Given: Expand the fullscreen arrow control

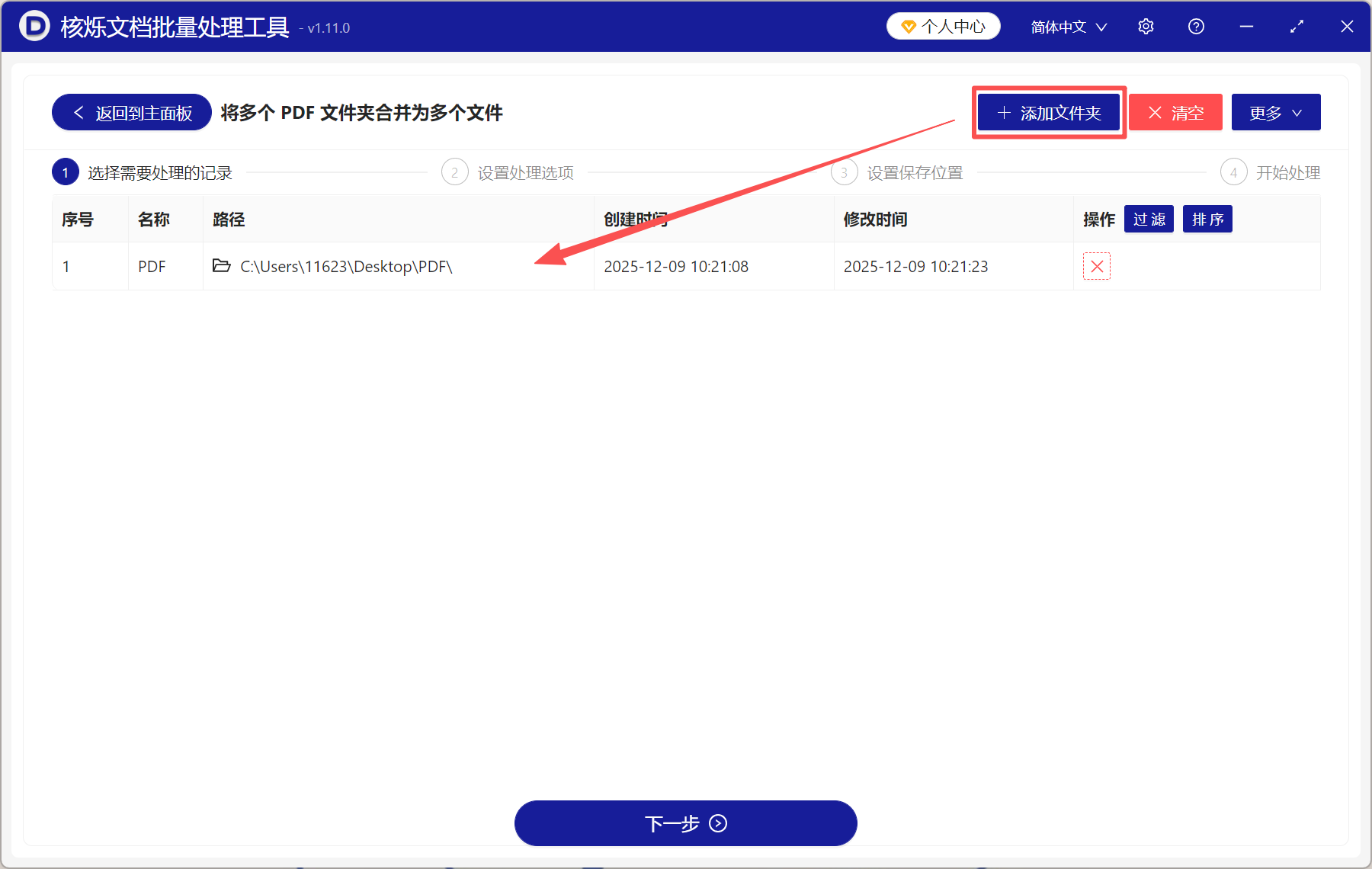Looking at the screenshot, I should coord(1297,26).
